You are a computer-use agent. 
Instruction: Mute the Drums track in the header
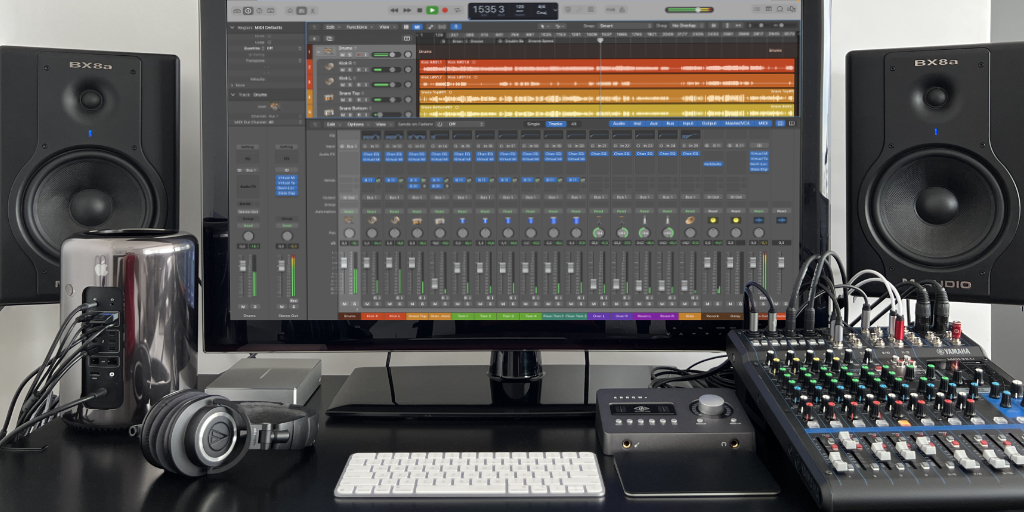[x=343, y=54]
